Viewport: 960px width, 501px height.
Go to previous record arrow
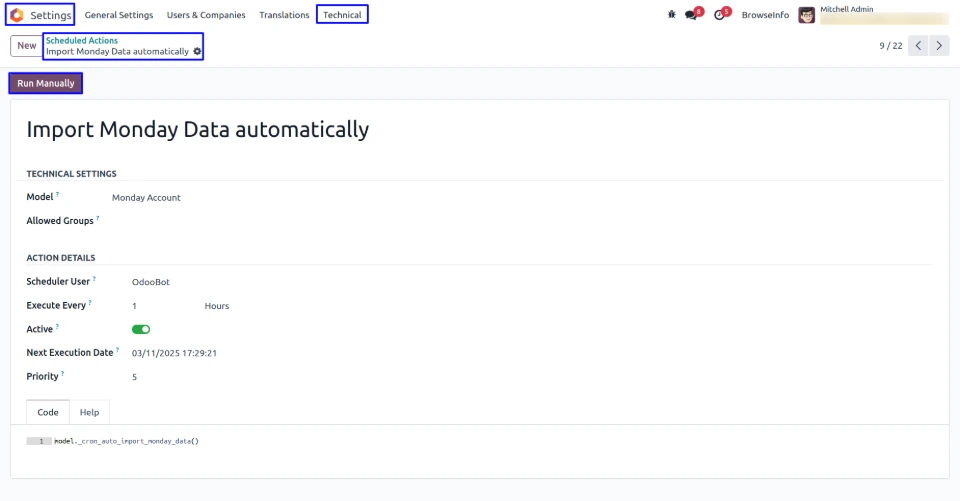tap(918, 46)
